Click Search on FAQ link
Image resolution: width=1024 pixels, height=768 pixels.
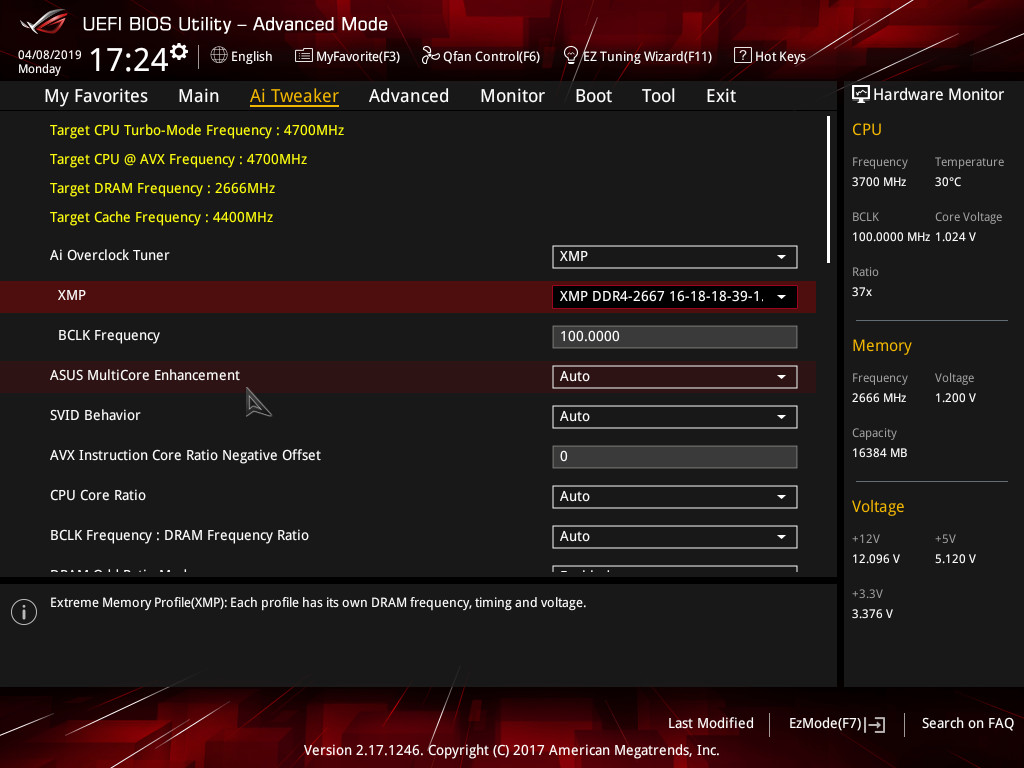[x=967, y=723]
